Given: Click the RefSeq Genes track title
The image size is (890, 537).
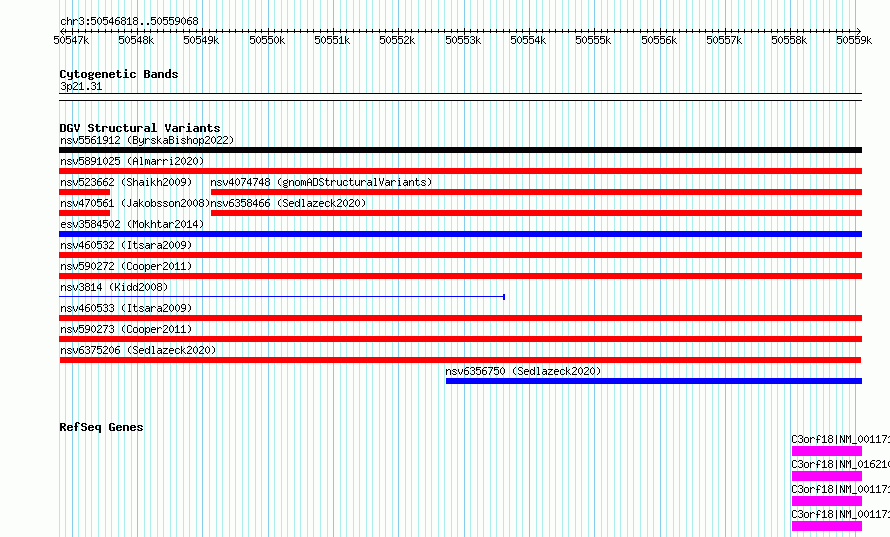Looking at the screenshot, I should click(101, 427).
